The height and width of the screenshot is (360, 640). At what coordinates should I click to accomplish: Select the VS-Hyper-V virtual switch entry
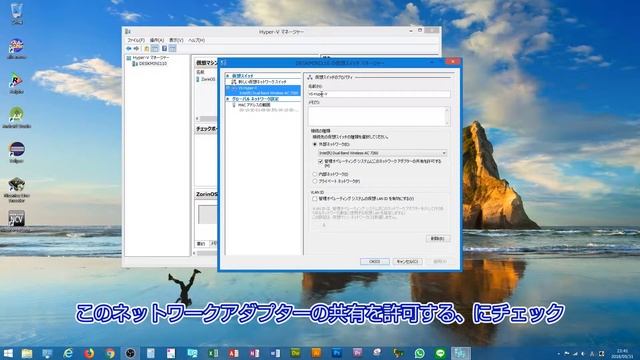[263, 91]
